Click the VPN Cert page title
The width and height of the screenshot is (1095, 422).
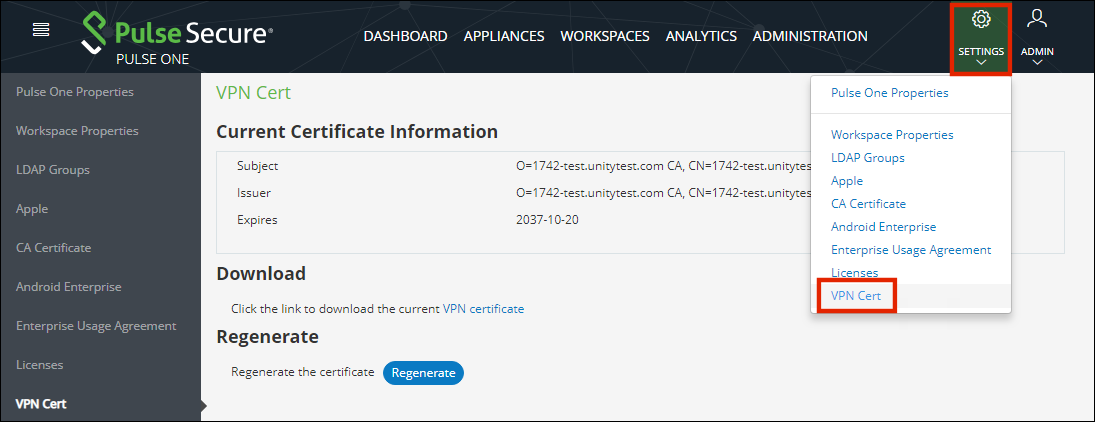point(253,93)
